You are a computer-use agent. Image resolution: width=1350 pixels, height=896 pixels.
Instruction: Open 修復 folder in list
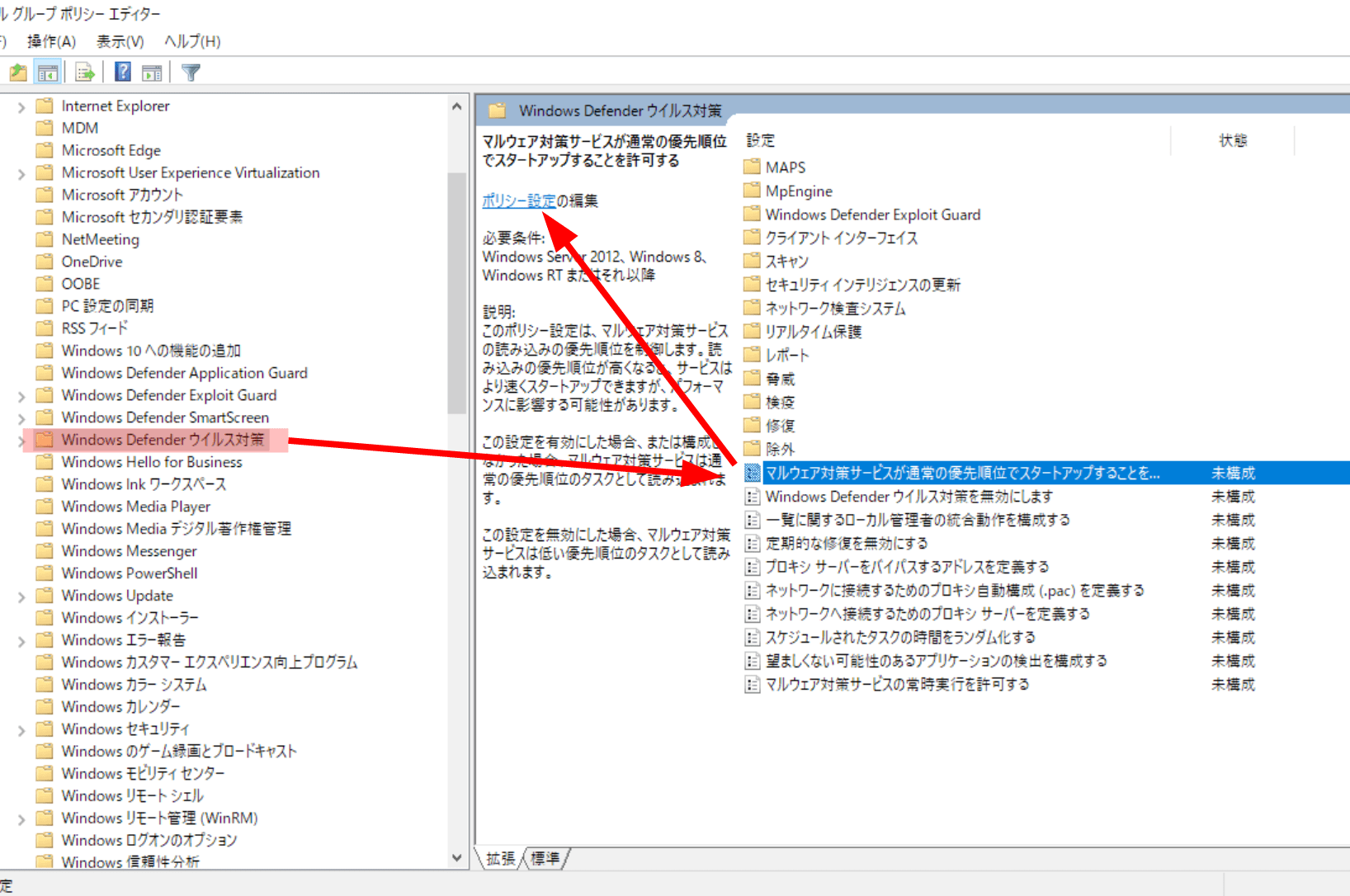point(781,426)
